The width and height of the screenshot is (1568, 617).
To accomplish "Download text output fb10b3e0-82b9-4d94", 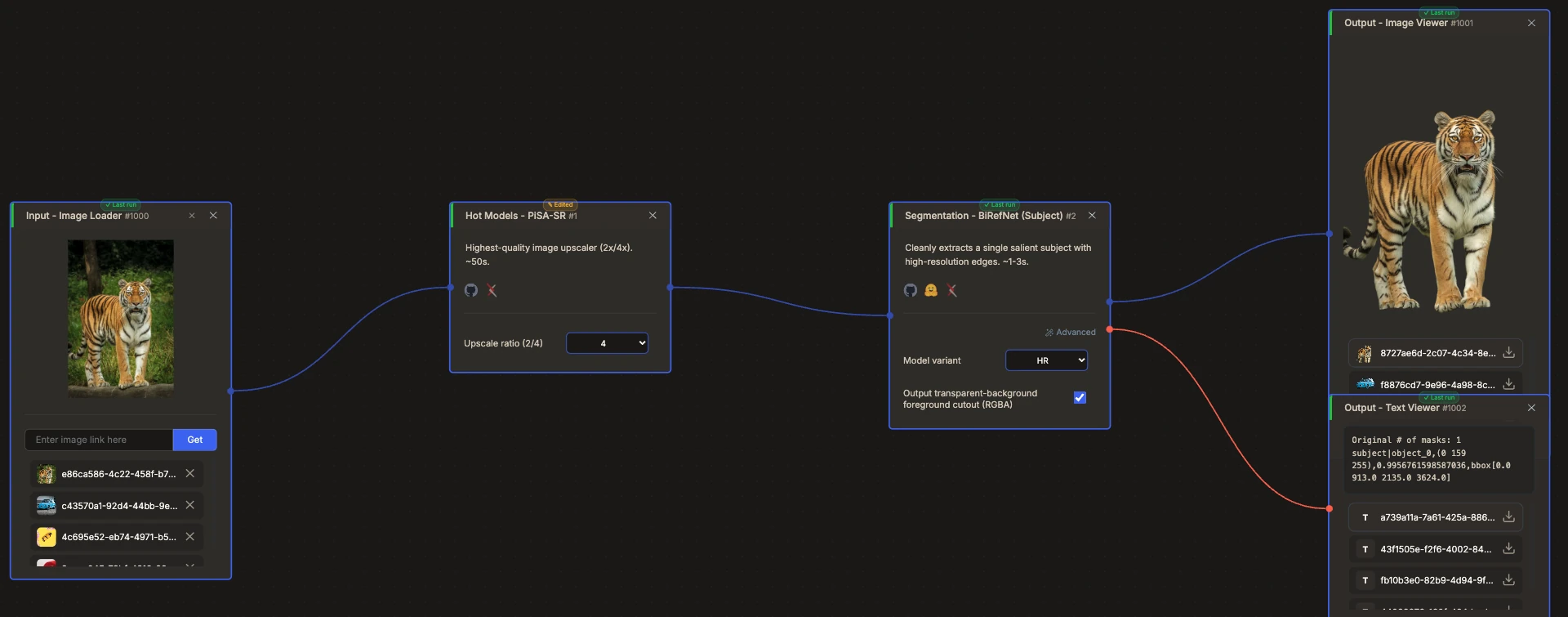I will pos(1508,580).
